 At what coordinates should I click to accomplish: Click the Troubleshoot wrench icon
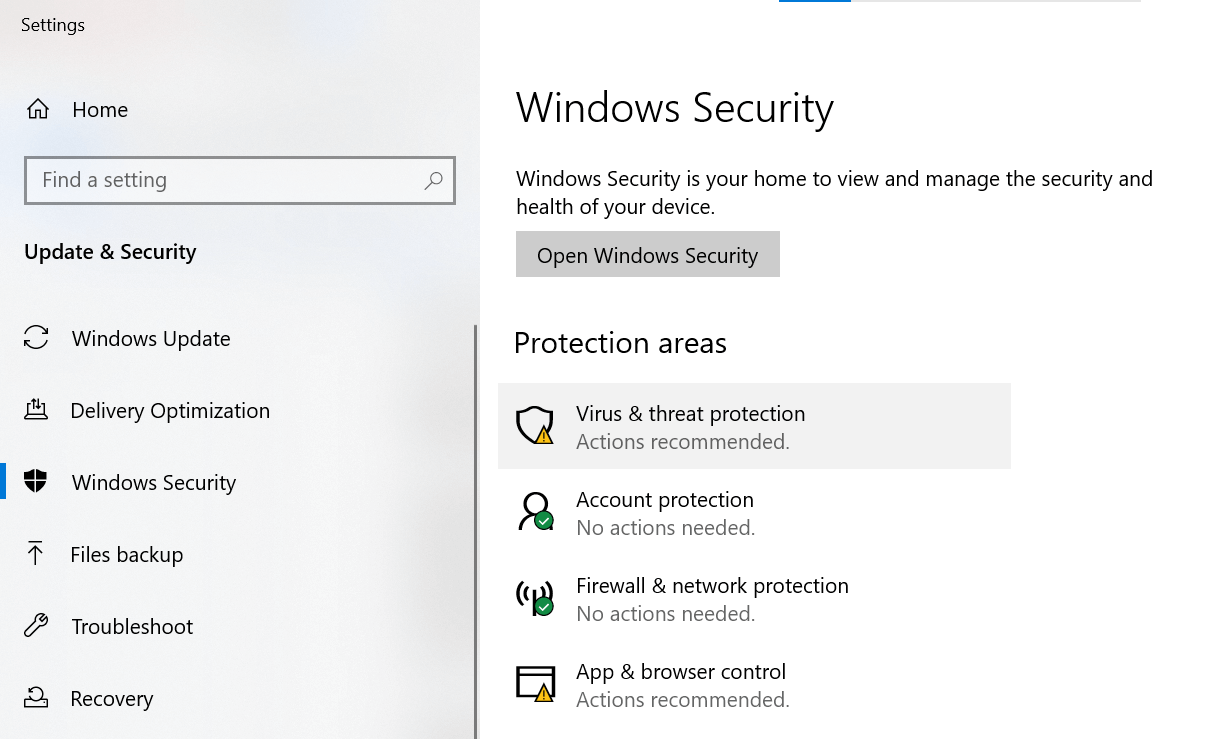(36, 626)
